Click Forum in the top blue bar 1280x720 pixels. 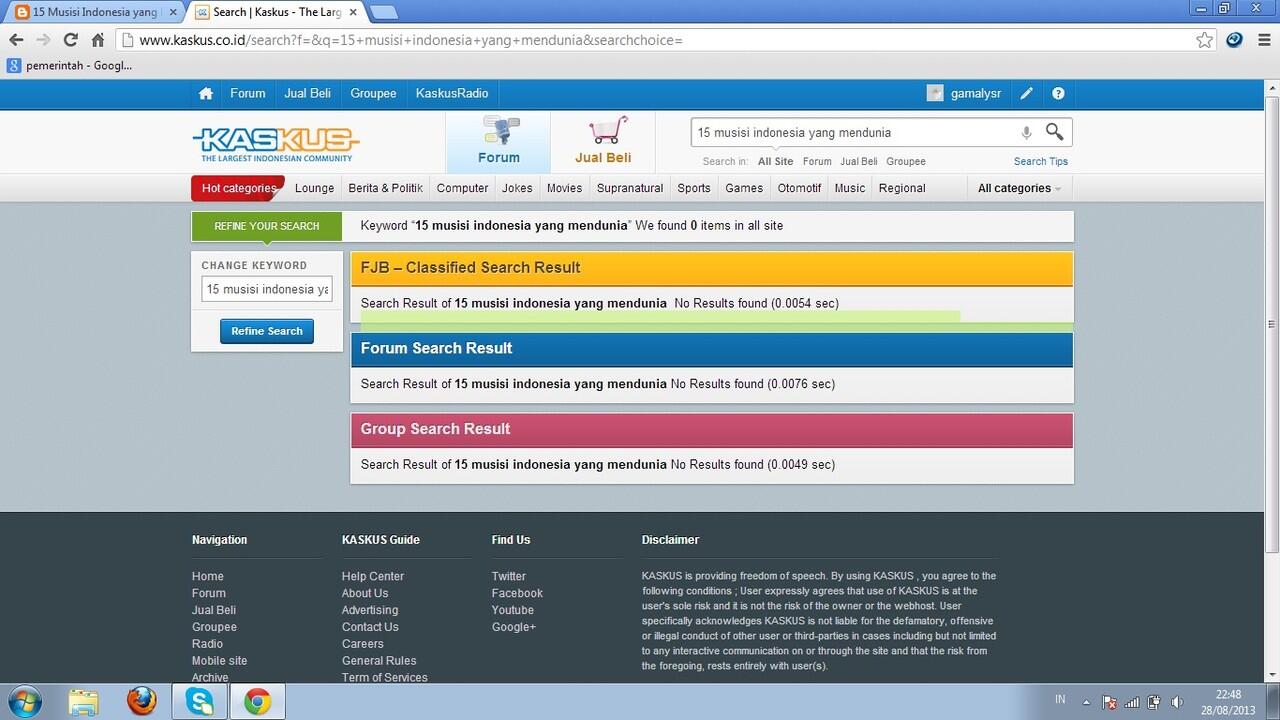[x=248, y=93]
